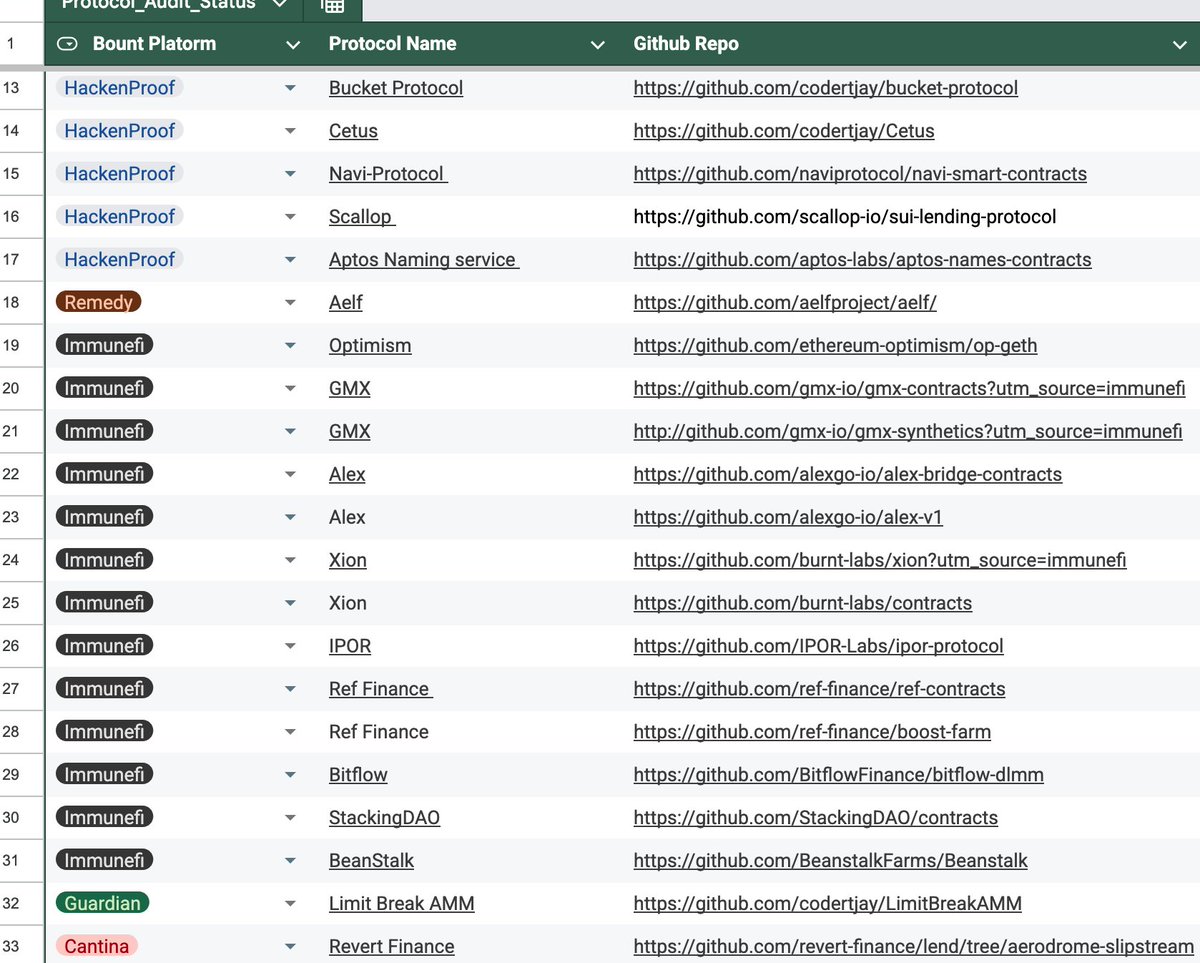The image size is (1200, 963).
Task: Select the HackenProof chip in Navi-Protocol row
Action: click(x=120, y=174)
